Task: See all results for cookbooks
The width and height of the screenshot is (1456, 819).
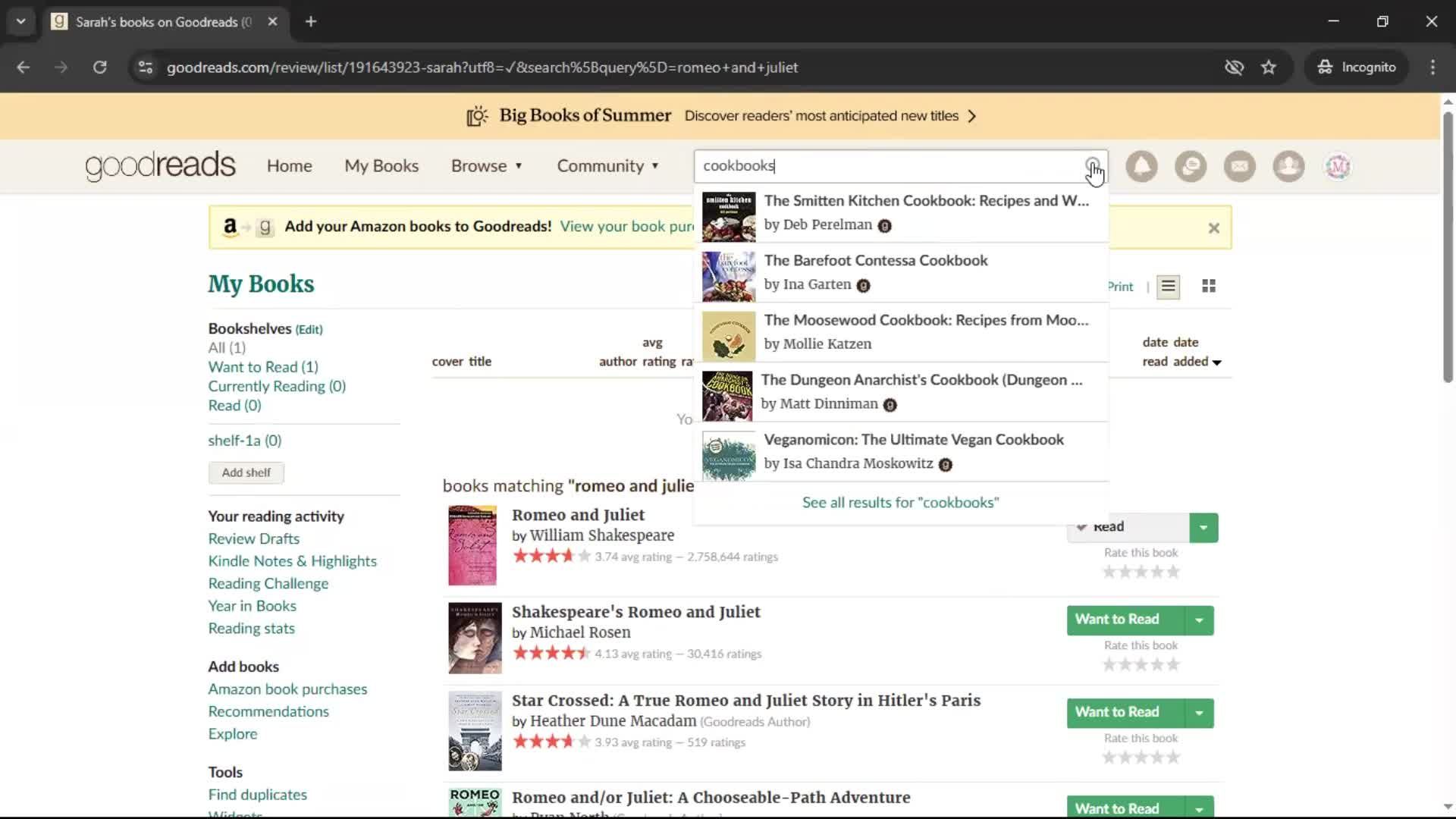Action: tap(900, 503)
